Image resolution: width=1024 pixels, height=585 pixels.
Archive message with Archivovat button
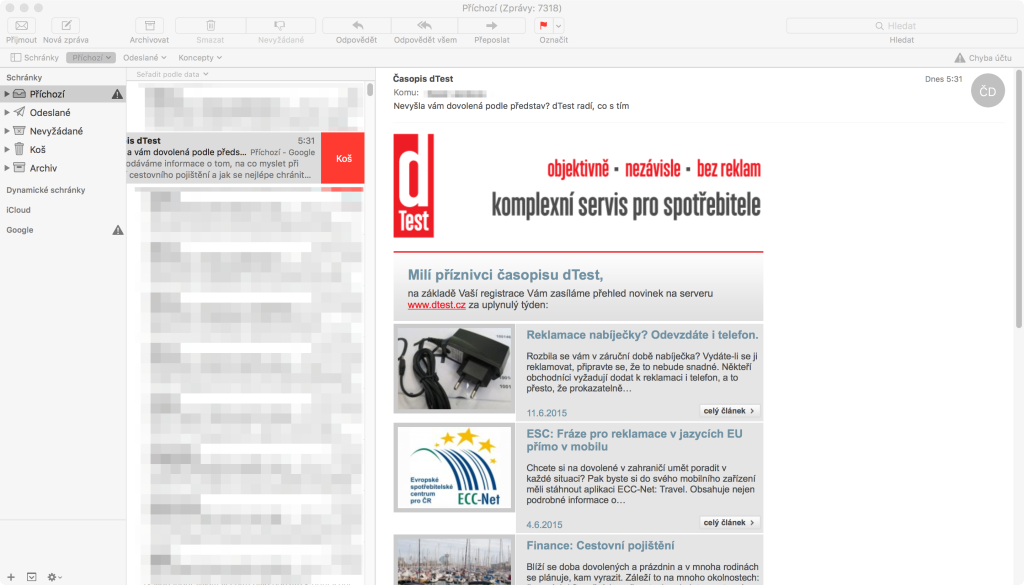click(x=150, y=25)
